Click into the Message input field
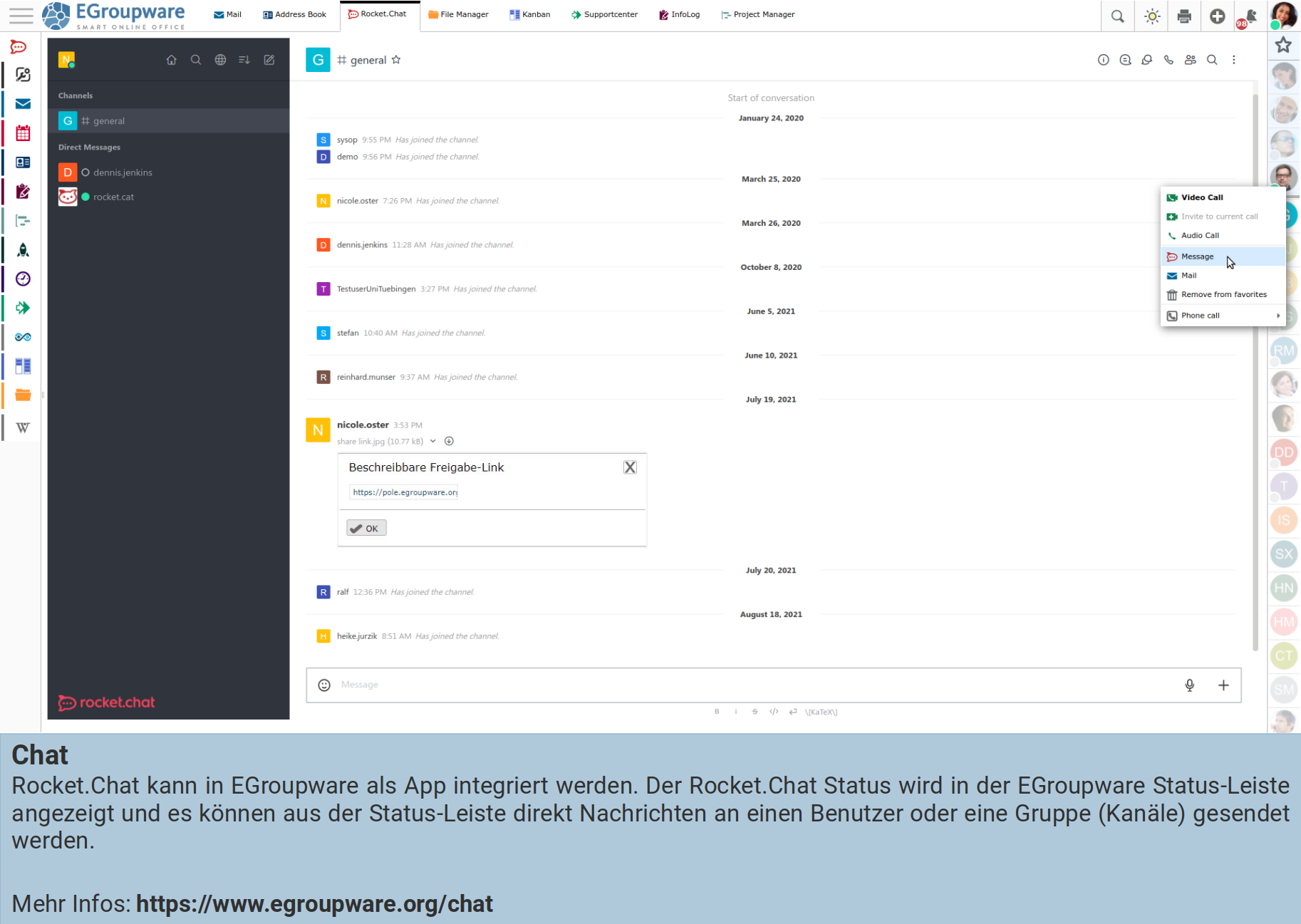The width and height of the screenshot is (1301, 924). tap(748, 685)
